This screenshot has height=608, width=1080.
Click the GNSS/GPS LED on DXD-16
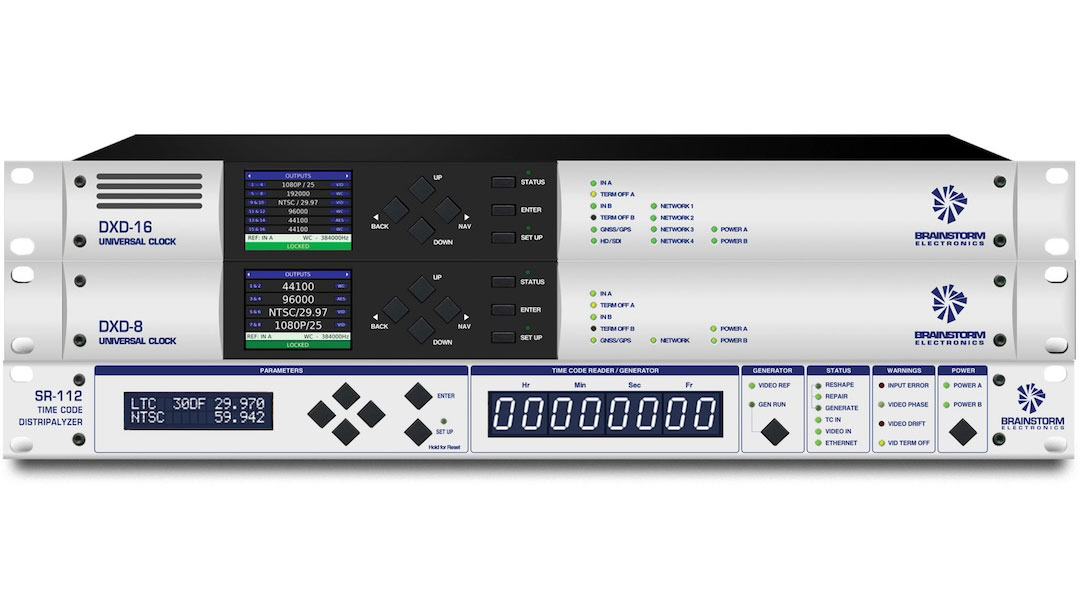point(593,229)
